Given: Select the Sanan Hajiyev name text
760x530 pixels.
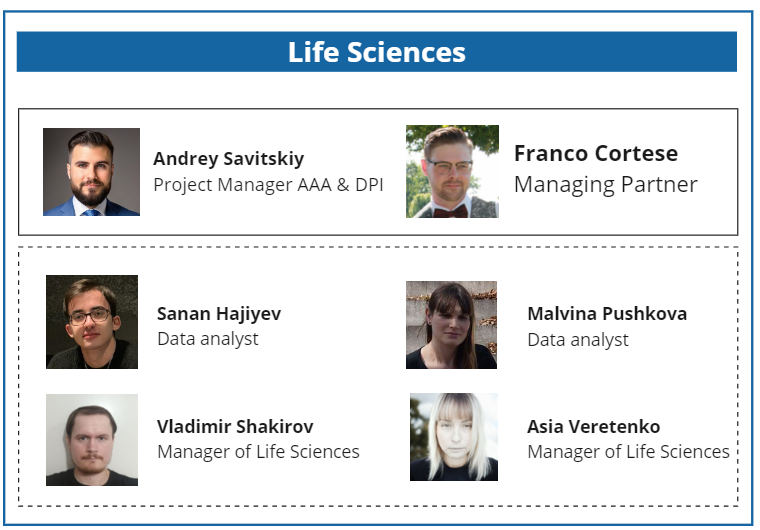Looking at the screenshot, I should (x=219, y=314).
